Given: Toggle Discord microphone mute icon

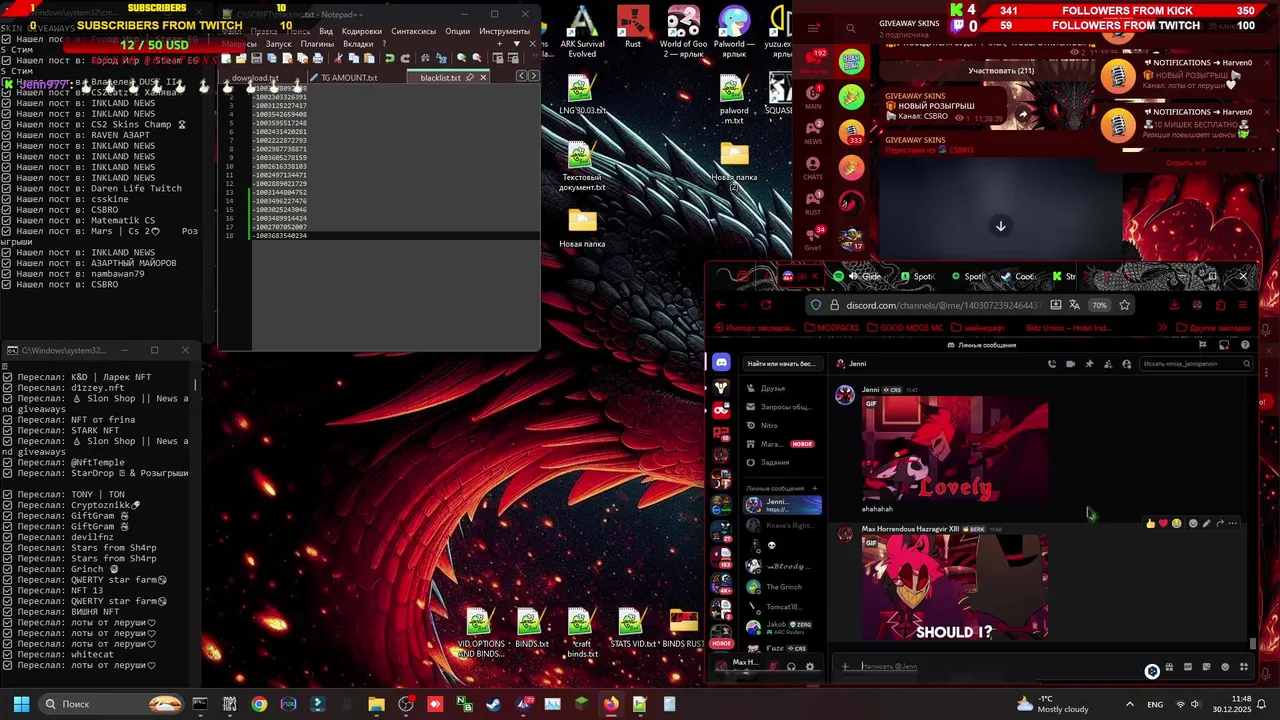Looking at the screenshot, I should 772,666.
